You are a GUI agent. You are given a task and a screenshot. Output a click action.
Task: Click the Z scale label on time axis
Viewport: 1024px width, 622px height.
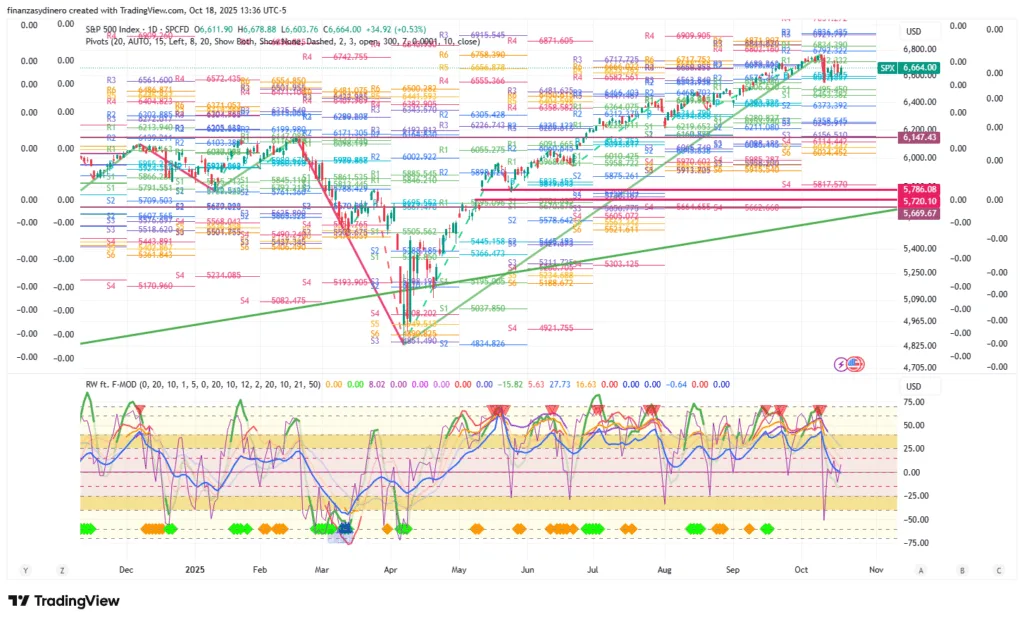[x=63, y=569]
